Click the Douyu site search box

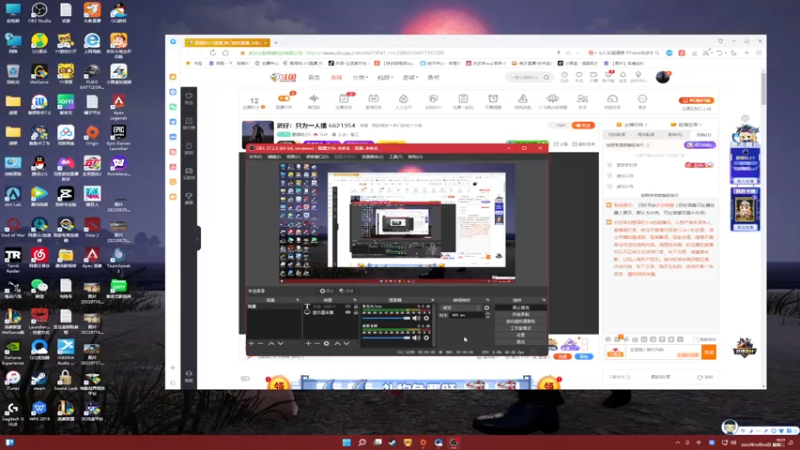[528, 78]
